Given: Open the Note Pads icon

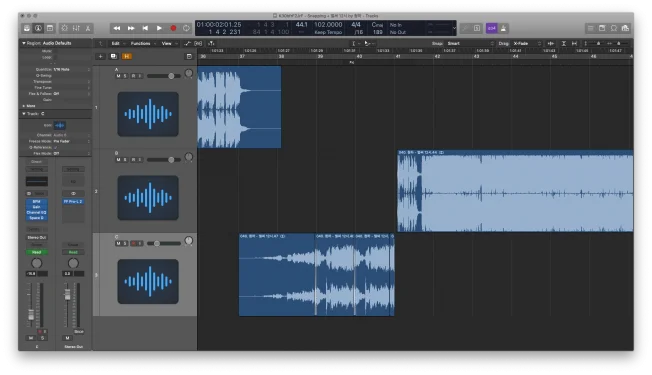Looking at the screenshot, I should [x=602, y=28].
